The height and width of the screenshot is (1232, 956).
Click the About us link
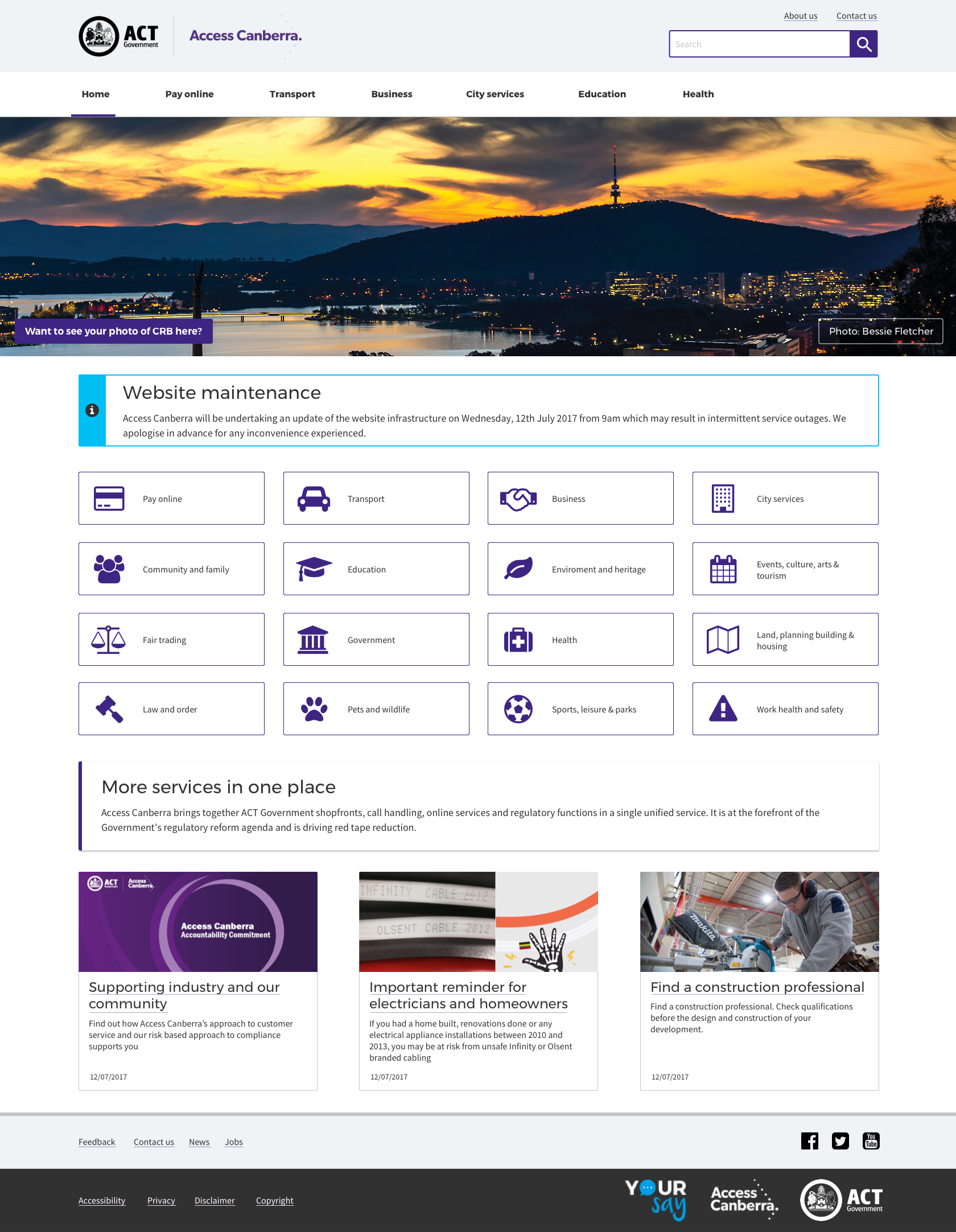click(x=801, y=16)
